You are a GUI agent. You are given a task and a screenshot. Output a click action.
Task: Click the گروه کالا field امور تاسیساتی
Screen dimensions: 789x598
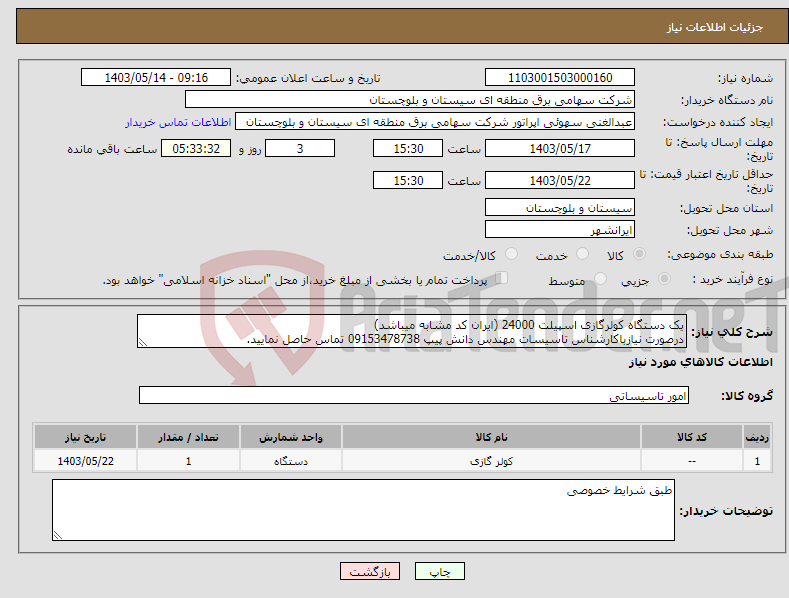pyautogui.click(x=414, y=396)
